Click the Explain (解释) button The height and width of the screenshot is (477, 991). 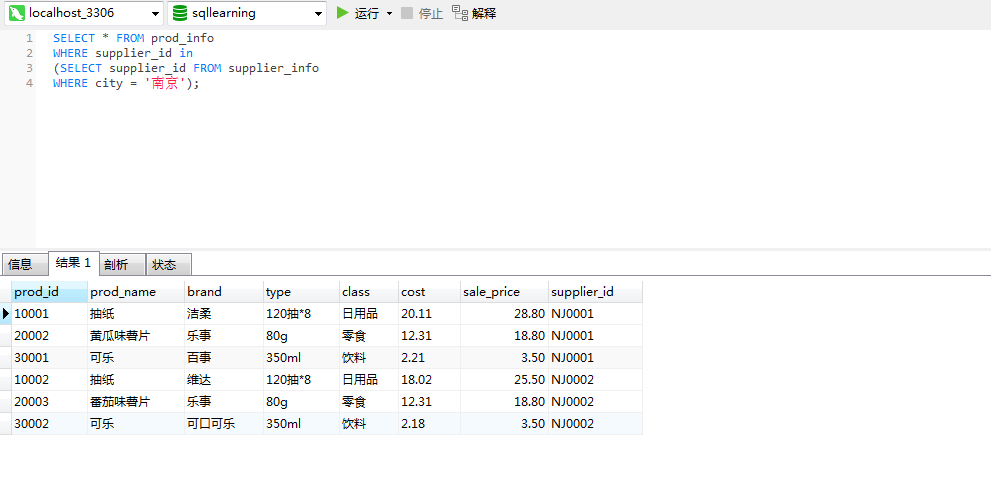(x=474, y=13)
